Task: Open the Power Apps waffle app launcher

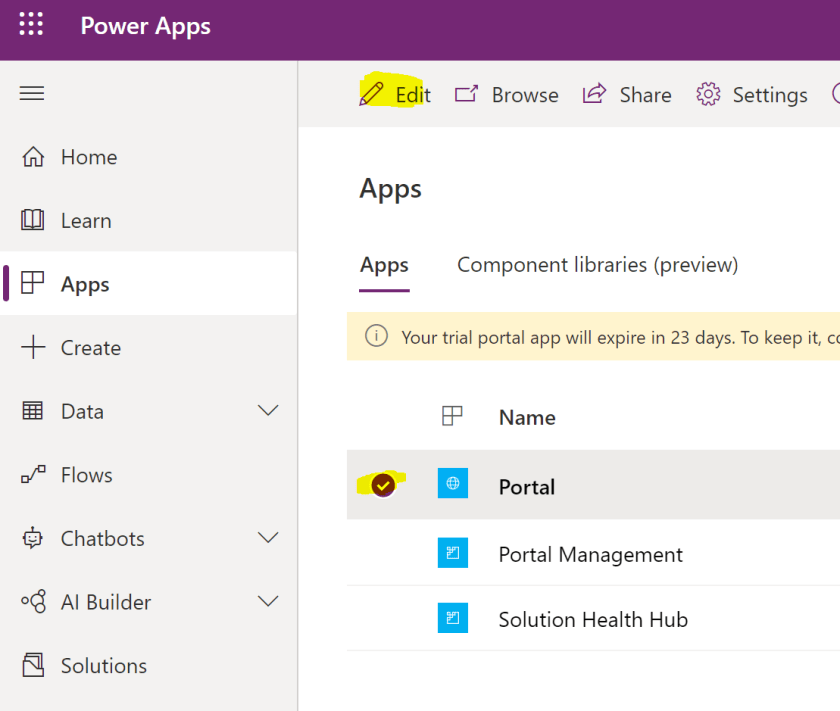Action: coord(31,24)
